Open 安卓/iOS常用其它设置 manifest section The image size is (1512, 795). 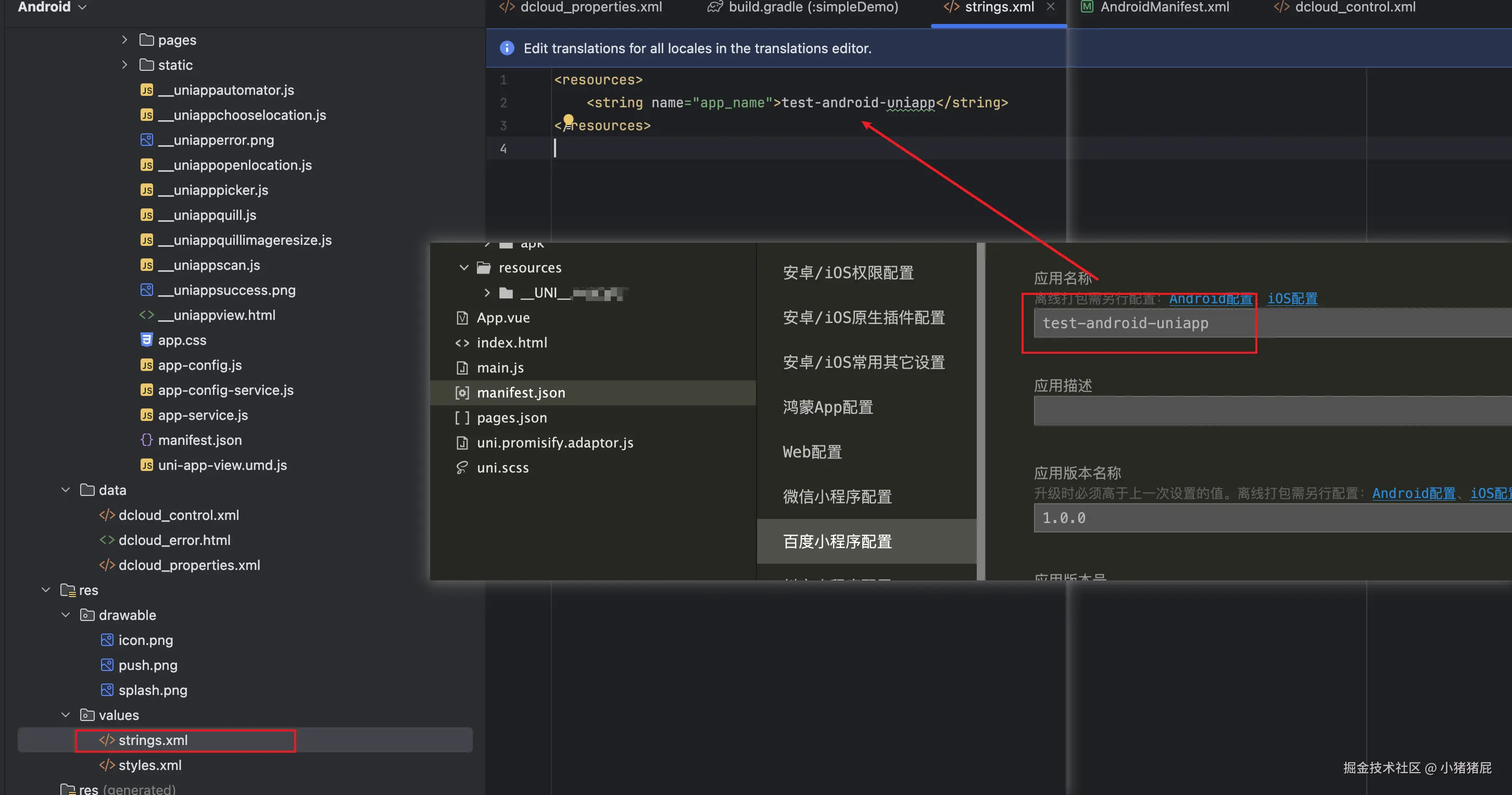tap(864, 362)
